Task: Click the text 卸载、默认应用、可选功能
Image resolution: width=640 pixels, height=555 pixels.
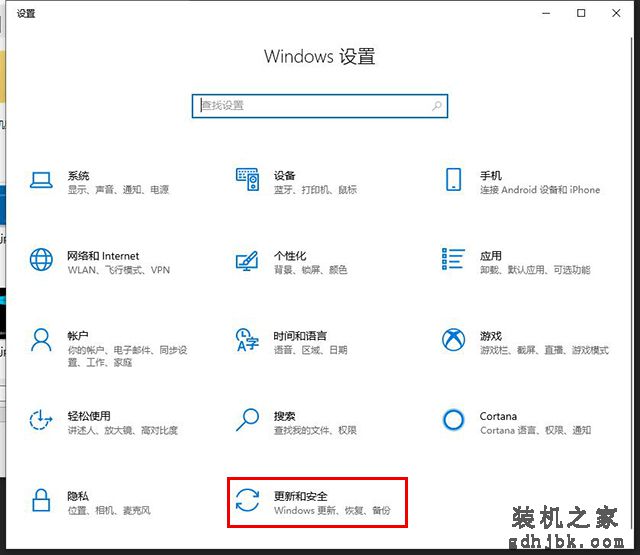Action: pos(535,270)
